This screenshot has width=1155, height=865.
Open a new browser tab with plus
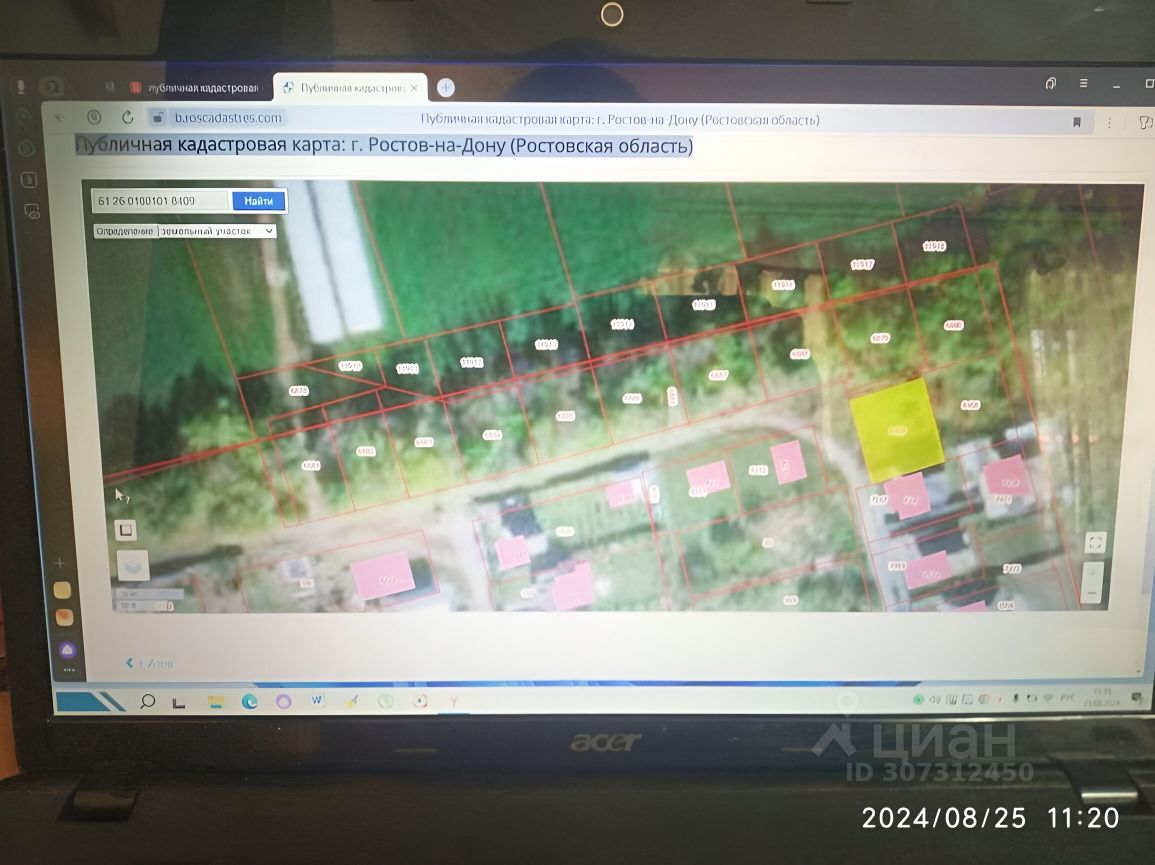446,88
